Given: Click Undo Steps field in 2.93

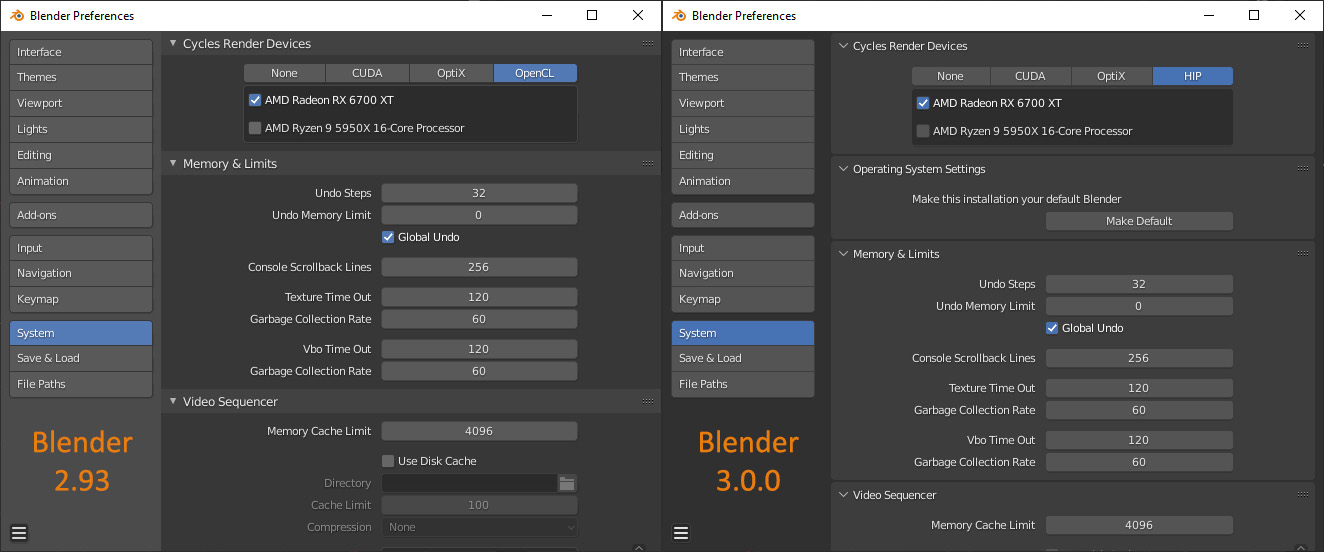Looking at the screenshot, I should [x=479, y=193].
